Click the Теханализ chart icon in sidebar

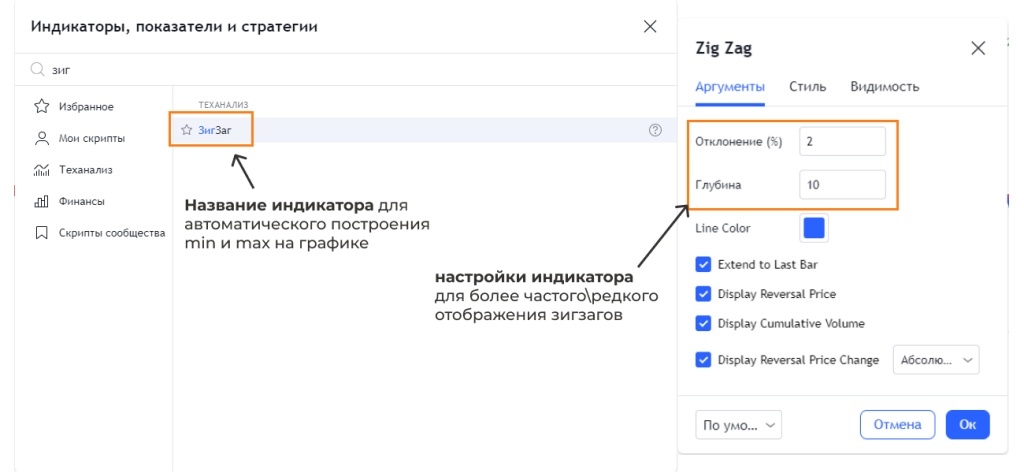pyautogui.click(x=41, y=170)
